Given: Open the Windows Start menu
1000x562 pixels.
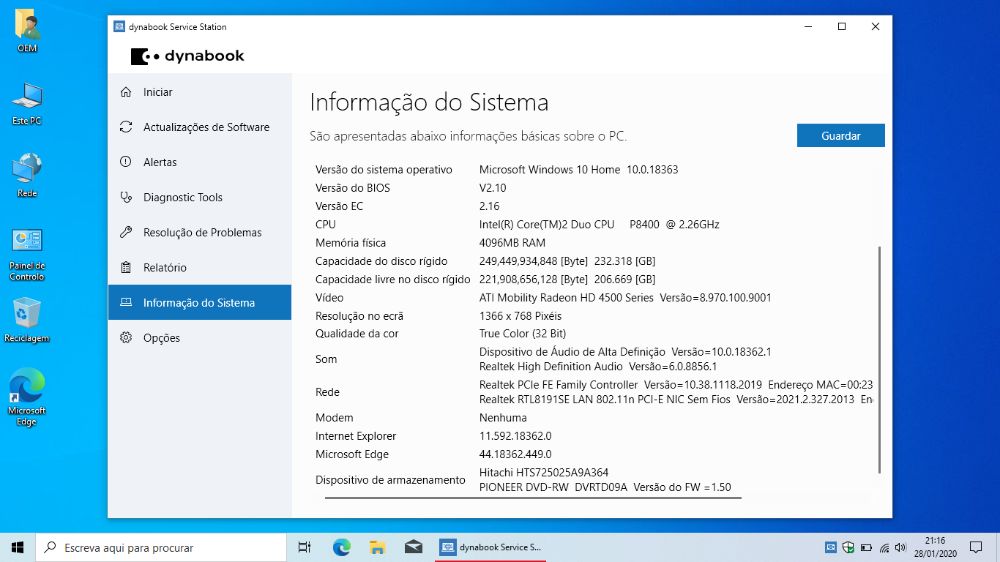Looking at the screenshot, I should tap(17, 547).
